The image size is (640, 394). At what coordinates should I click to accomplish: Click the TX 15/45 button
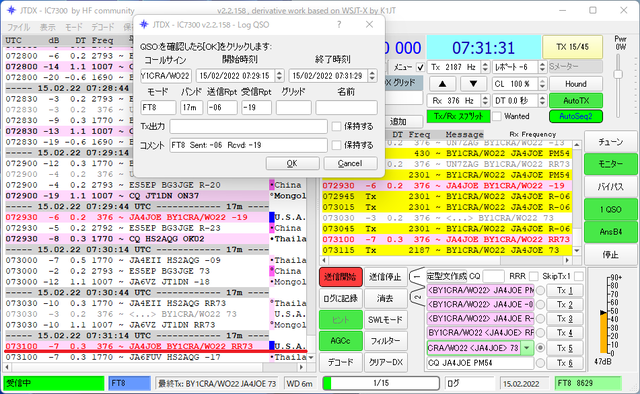pos(572,47)
